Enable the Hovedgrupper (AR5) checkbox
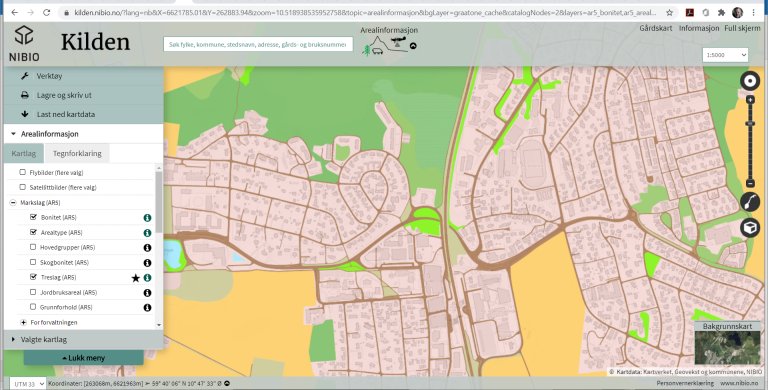Image resolution: width=768 pixels, height=390 pixels. [x=33, y=247]
